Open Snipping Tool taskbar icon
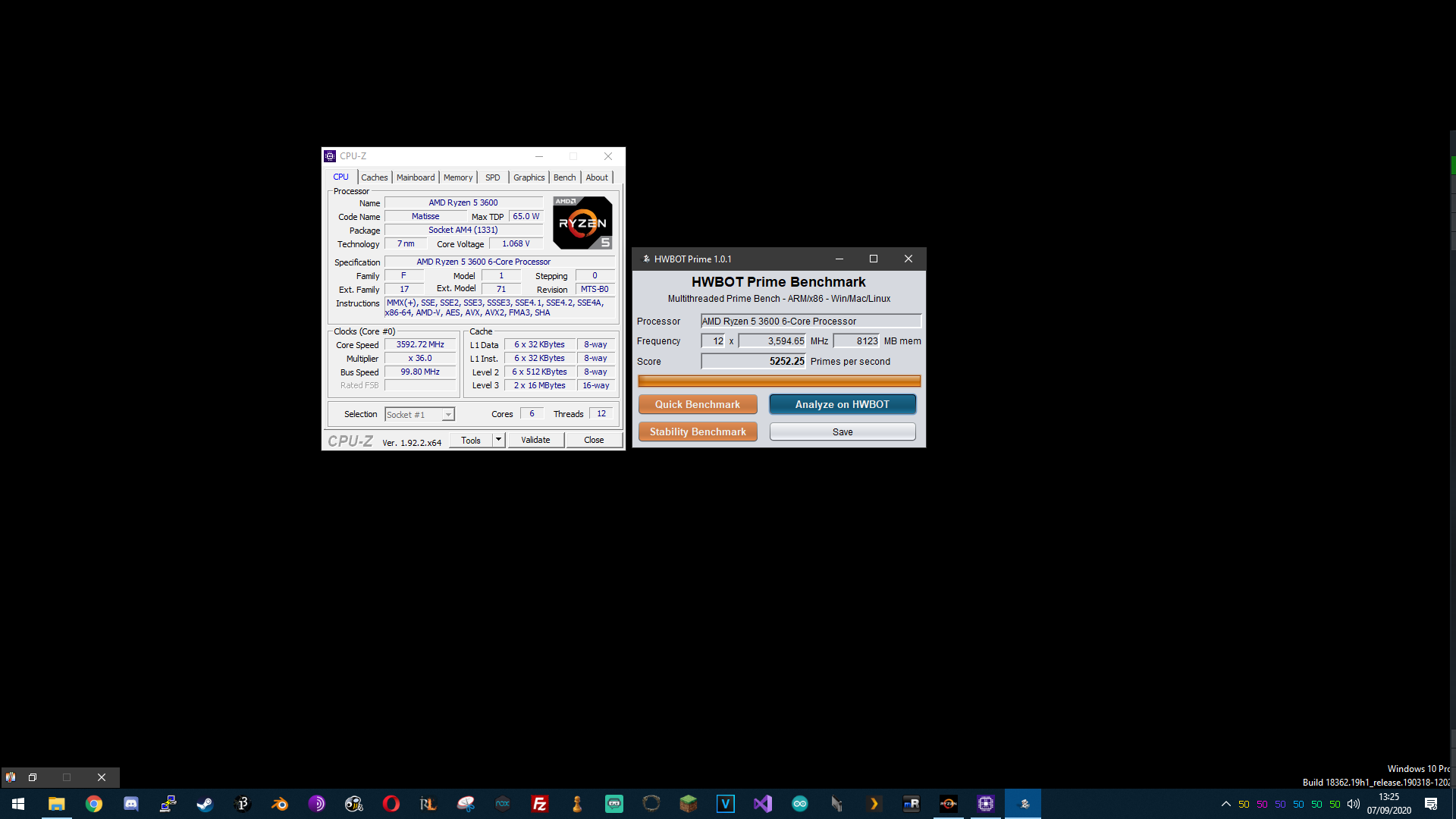Viewport: 1456px width, 819px height. (465, 804)
